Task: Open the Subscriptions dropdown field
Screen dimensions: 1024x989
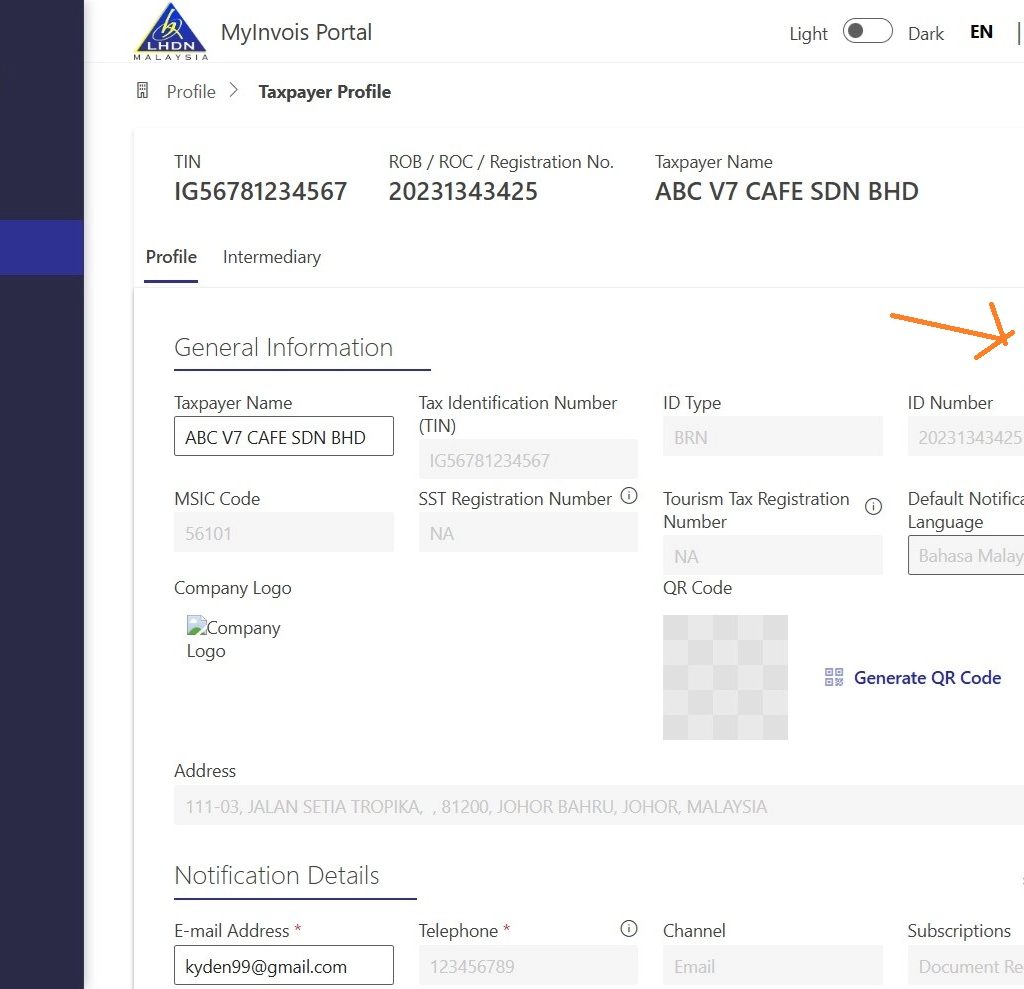Action: (x=966, y=967)
